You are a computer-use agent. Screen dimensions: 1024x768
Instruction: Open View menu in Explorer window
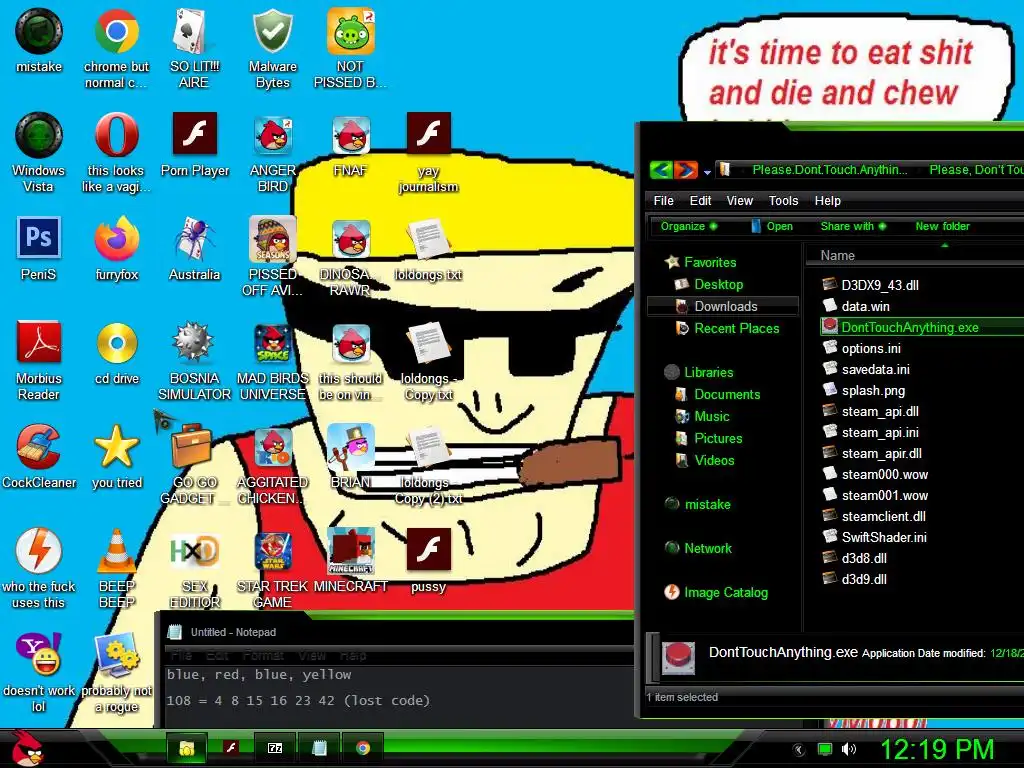(x=739, y=200)
